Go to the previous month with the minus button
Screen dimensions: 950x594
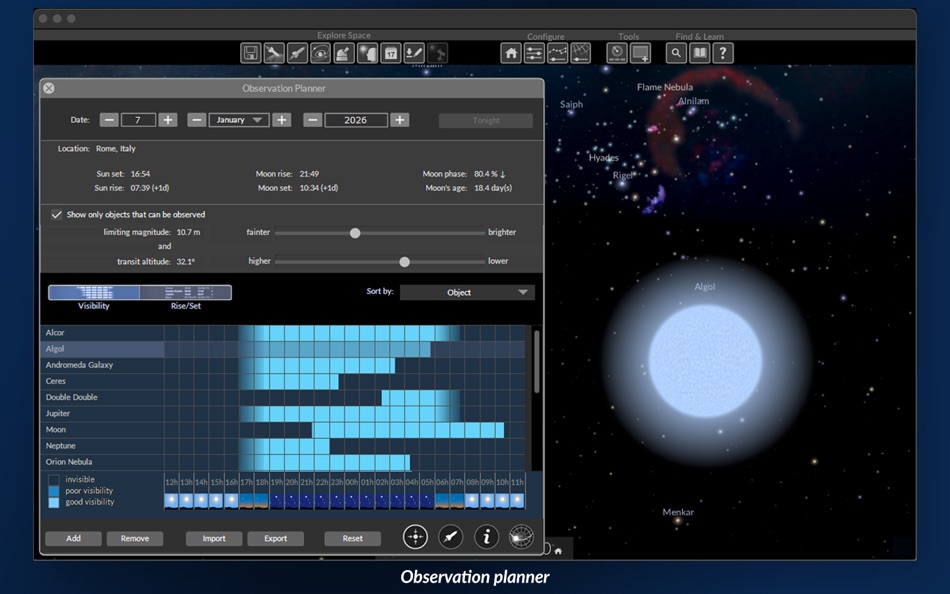196,120
